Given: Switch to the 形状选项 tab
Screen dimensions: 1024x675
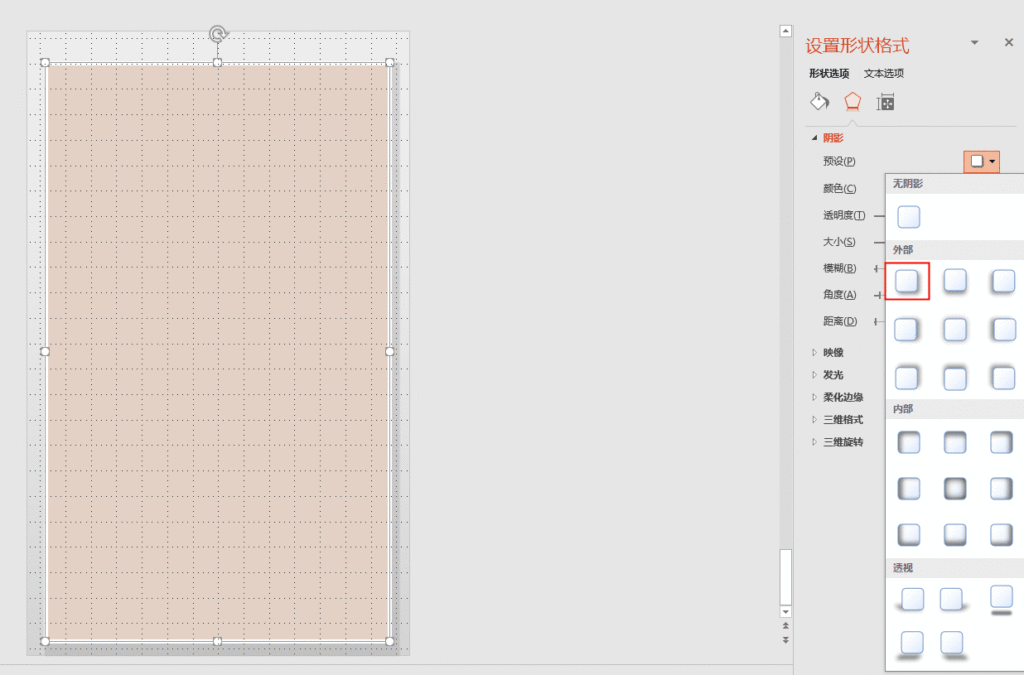Looking at the screenshot, I should click(x=829, y=73).
